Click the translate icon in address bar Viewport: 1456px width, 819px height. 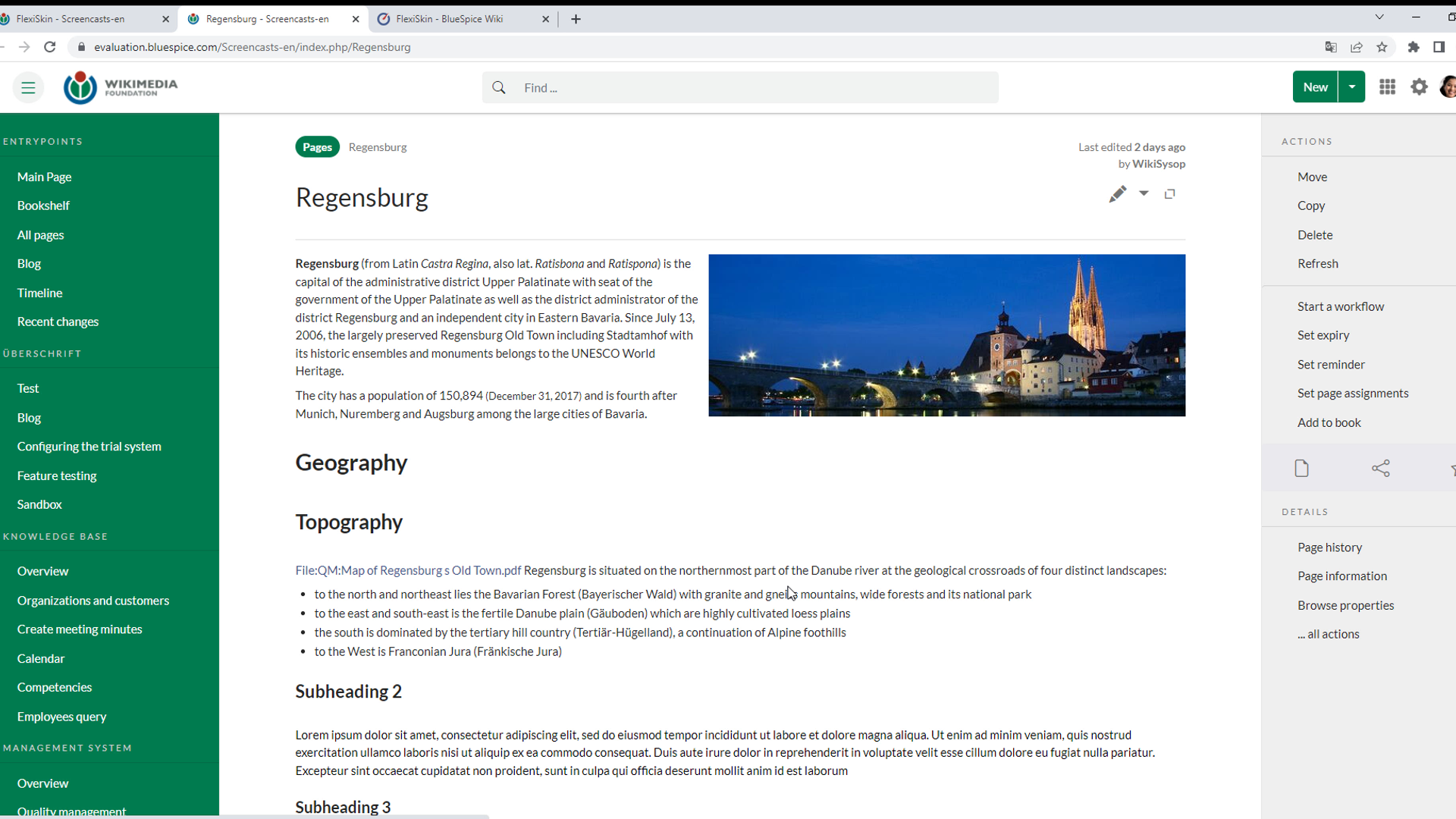(x=1331, y=47)
